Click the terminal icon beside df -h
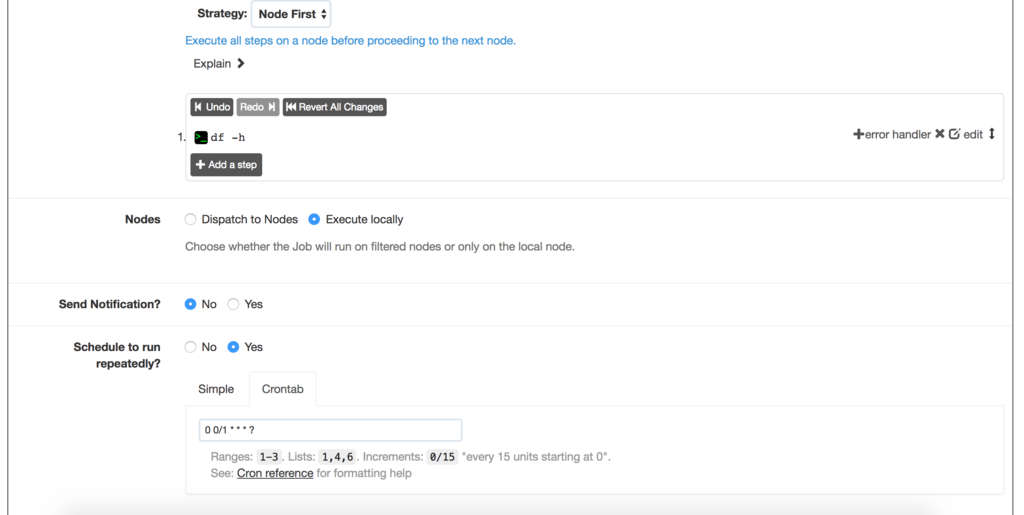 (x=201, y=138)
